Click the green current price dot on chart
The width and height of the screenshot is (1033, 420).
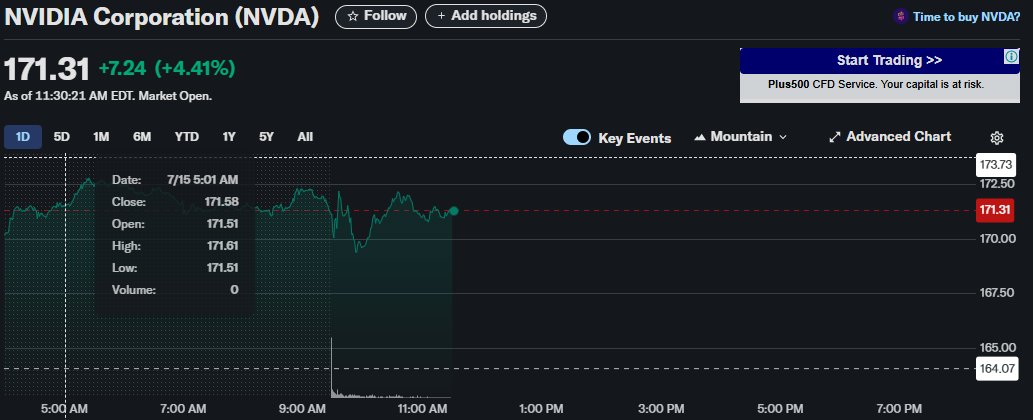(453, 211)
